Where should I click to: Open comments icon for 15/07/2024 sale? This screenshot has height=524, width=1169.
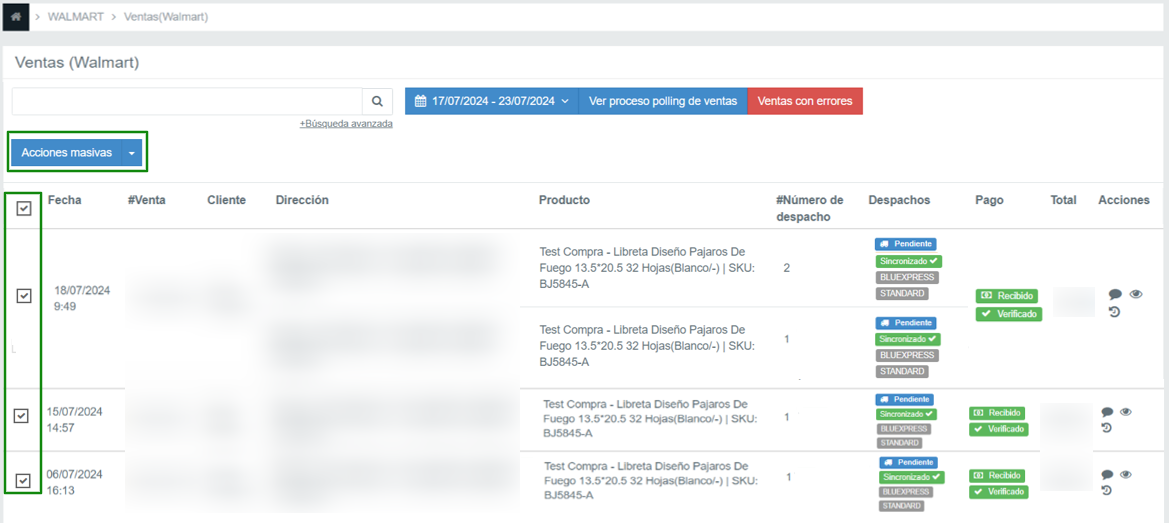click(x=1107, y=411)
